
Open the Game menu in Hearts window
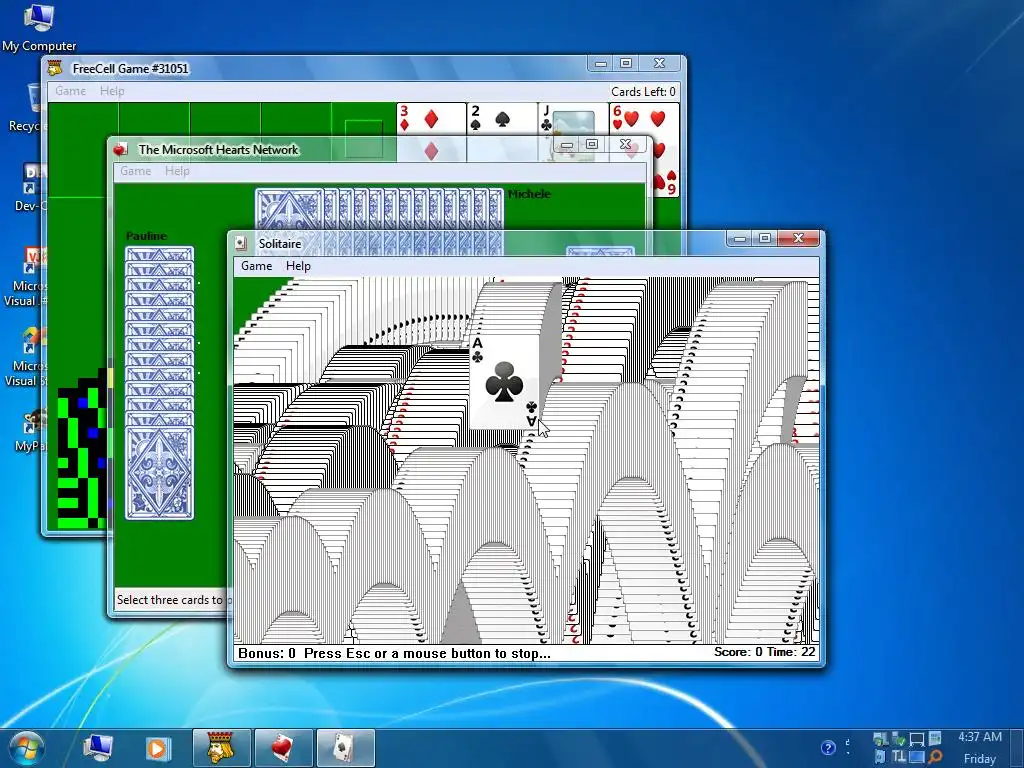pyautogui.click(x=135, y=171)
